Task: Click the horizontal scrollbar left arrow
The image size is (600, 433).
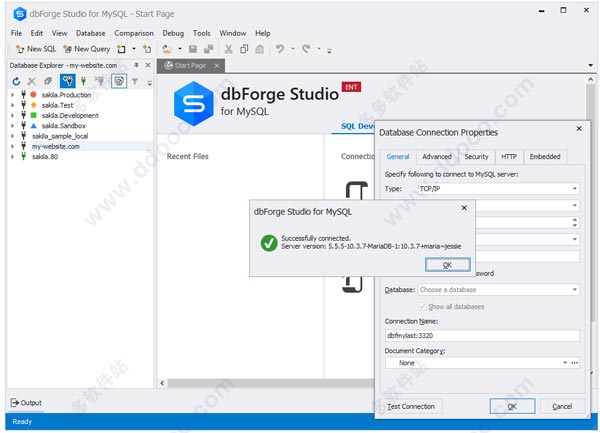Action: [x=162, y=383]
